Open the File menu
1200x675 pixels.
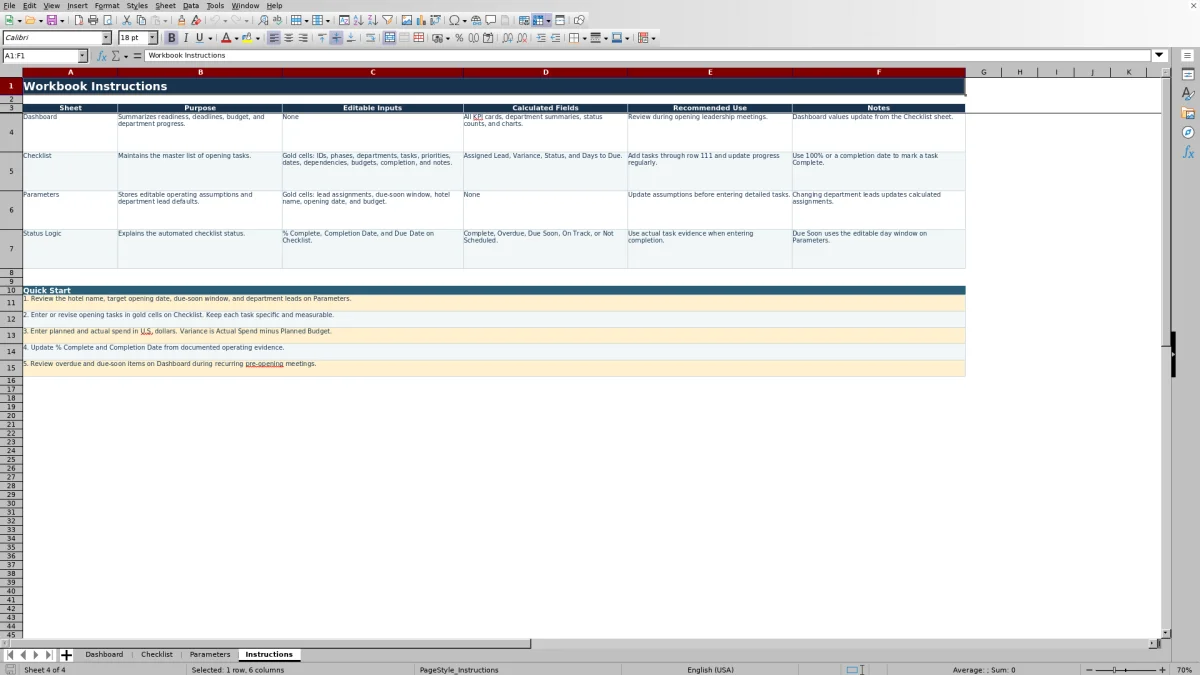[x=9, y=6]
